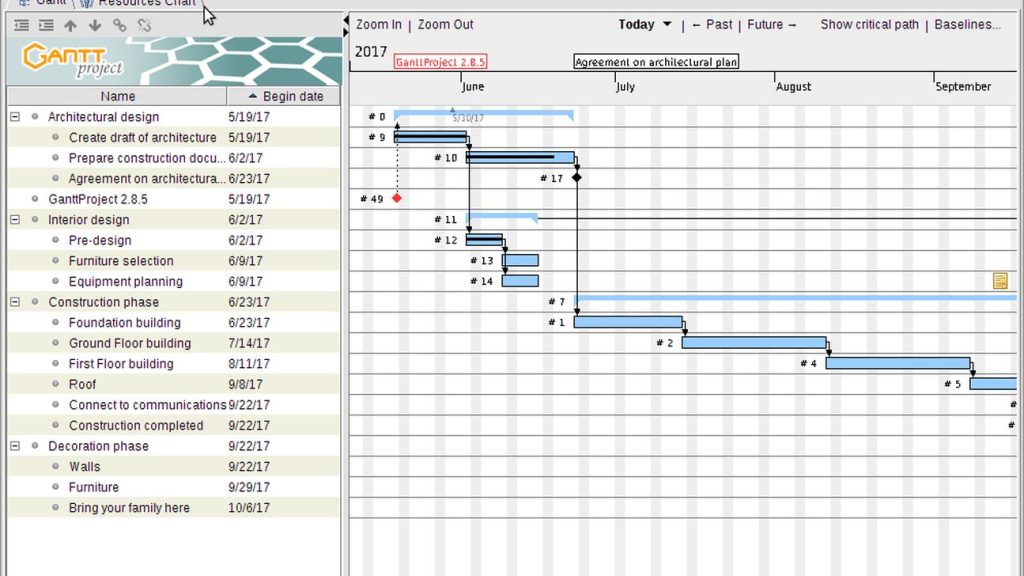
Task: Click the Furniture selection bar #13
Action: coord(520,260)
